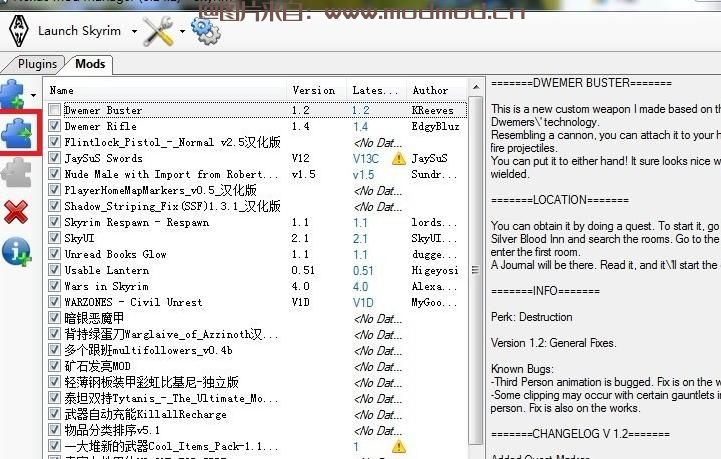Select the 暗银恶魔甲 mod row

point(257,318)
